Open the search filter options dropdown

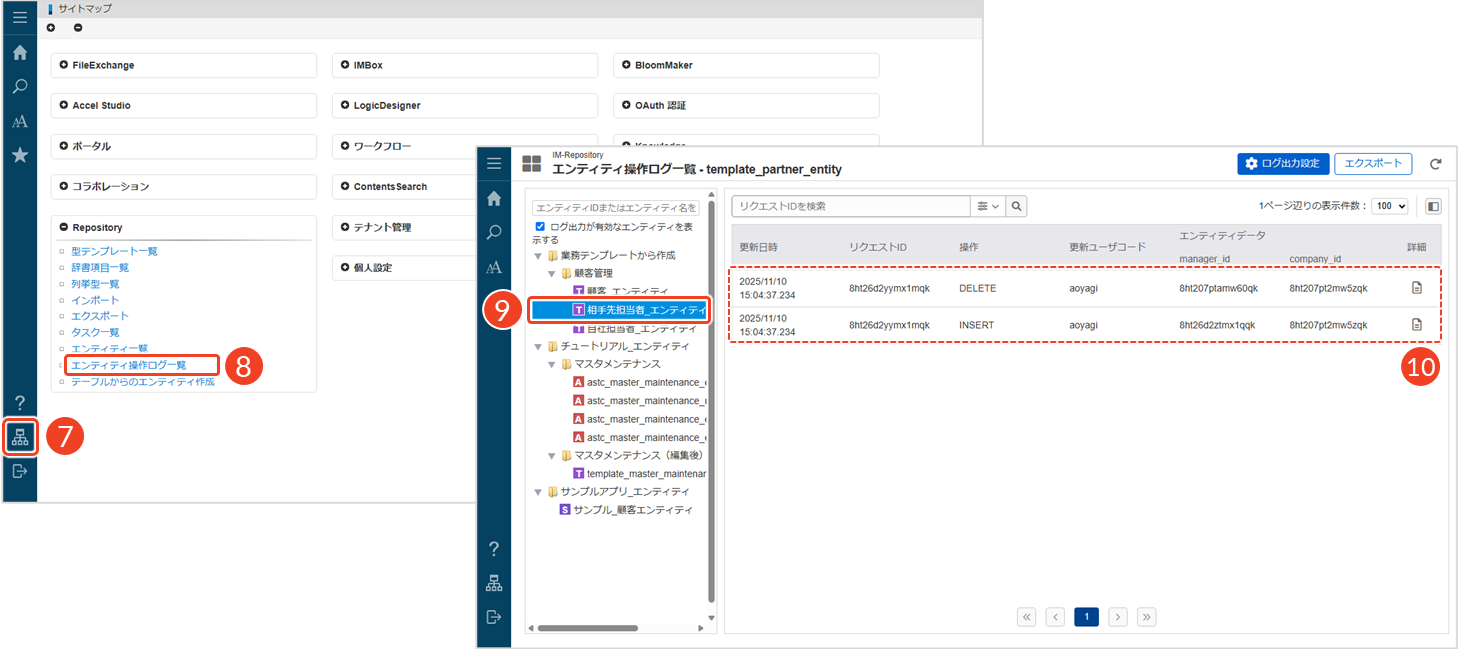(x=988, y=206)
